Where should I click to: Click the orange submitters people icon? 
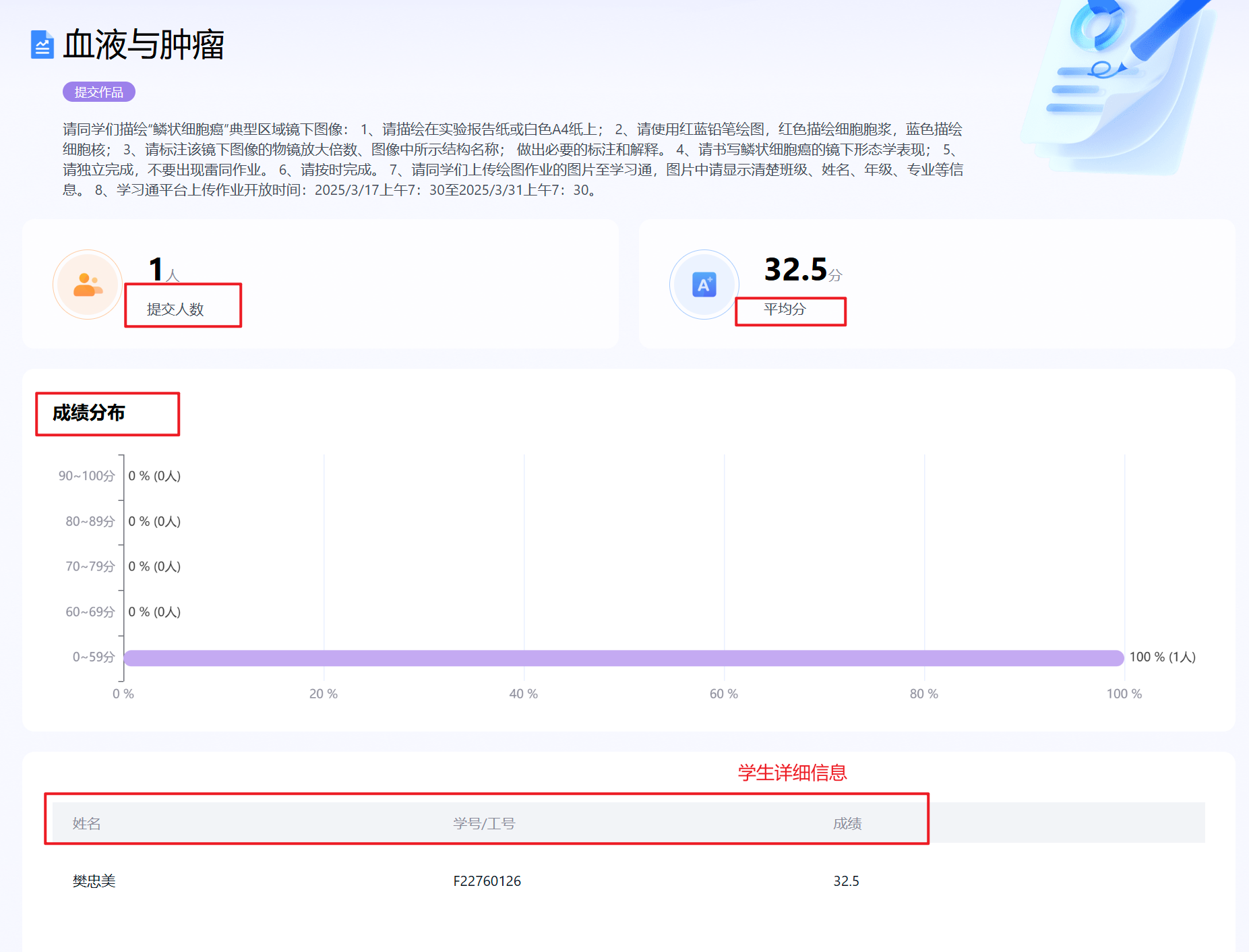click(x=88, y=285)
